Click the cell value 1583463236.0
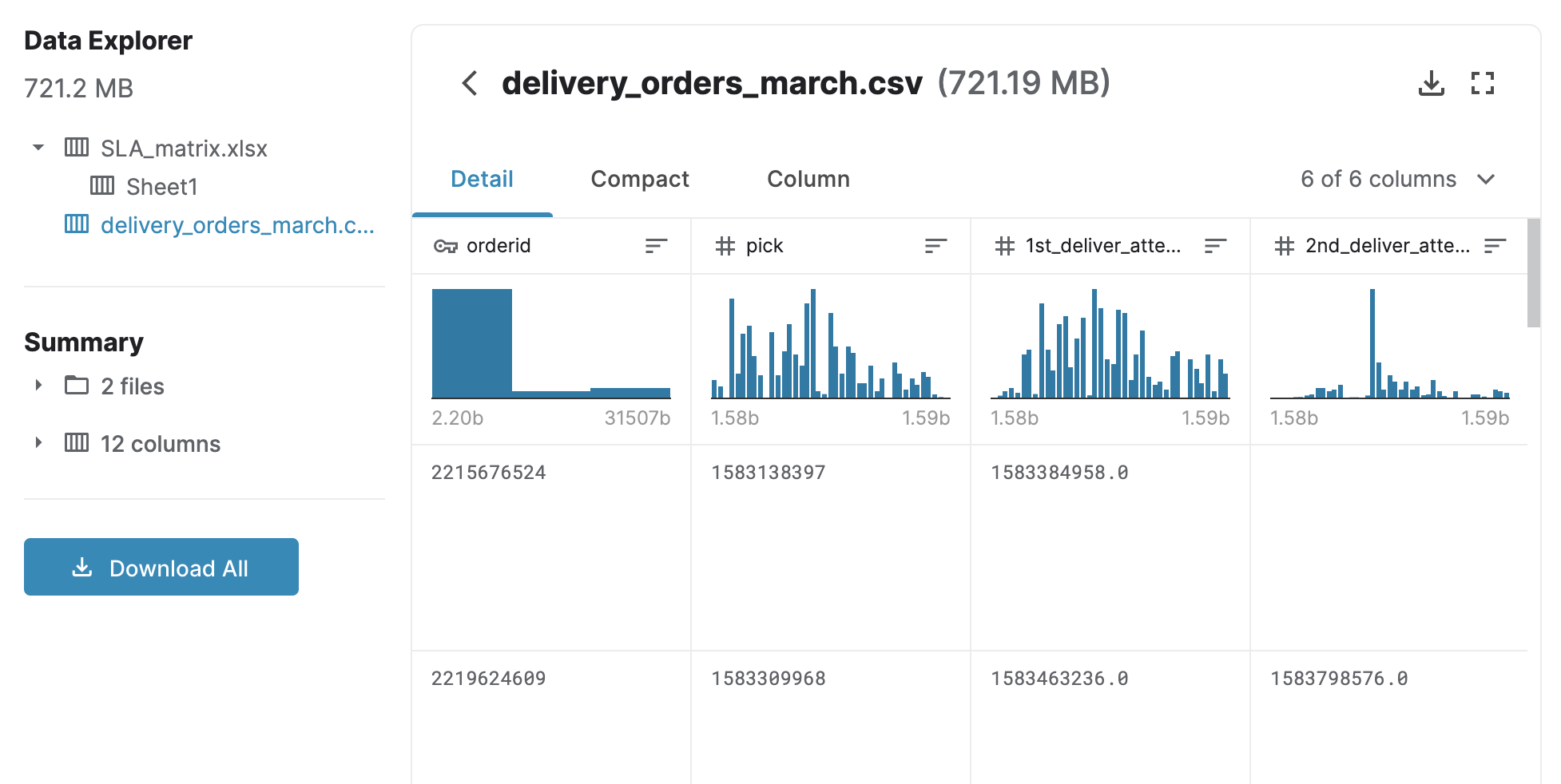The image size is (1561, 784). click(1059, 679)
